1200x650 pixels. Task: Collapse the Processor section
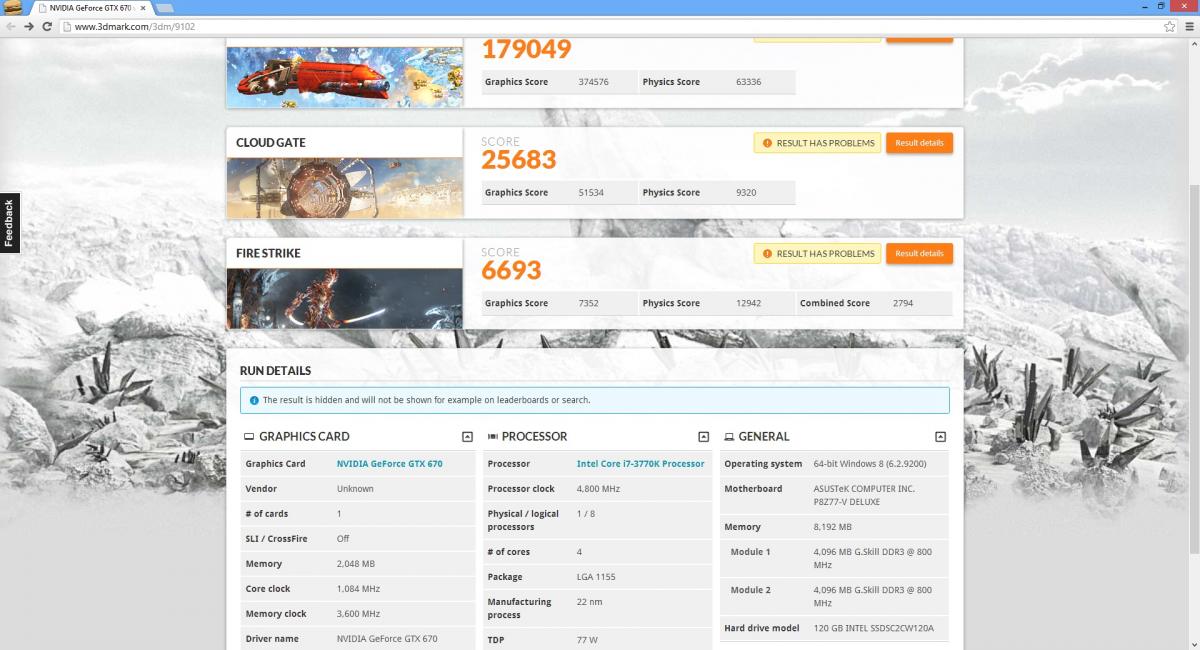coord(703,437)
